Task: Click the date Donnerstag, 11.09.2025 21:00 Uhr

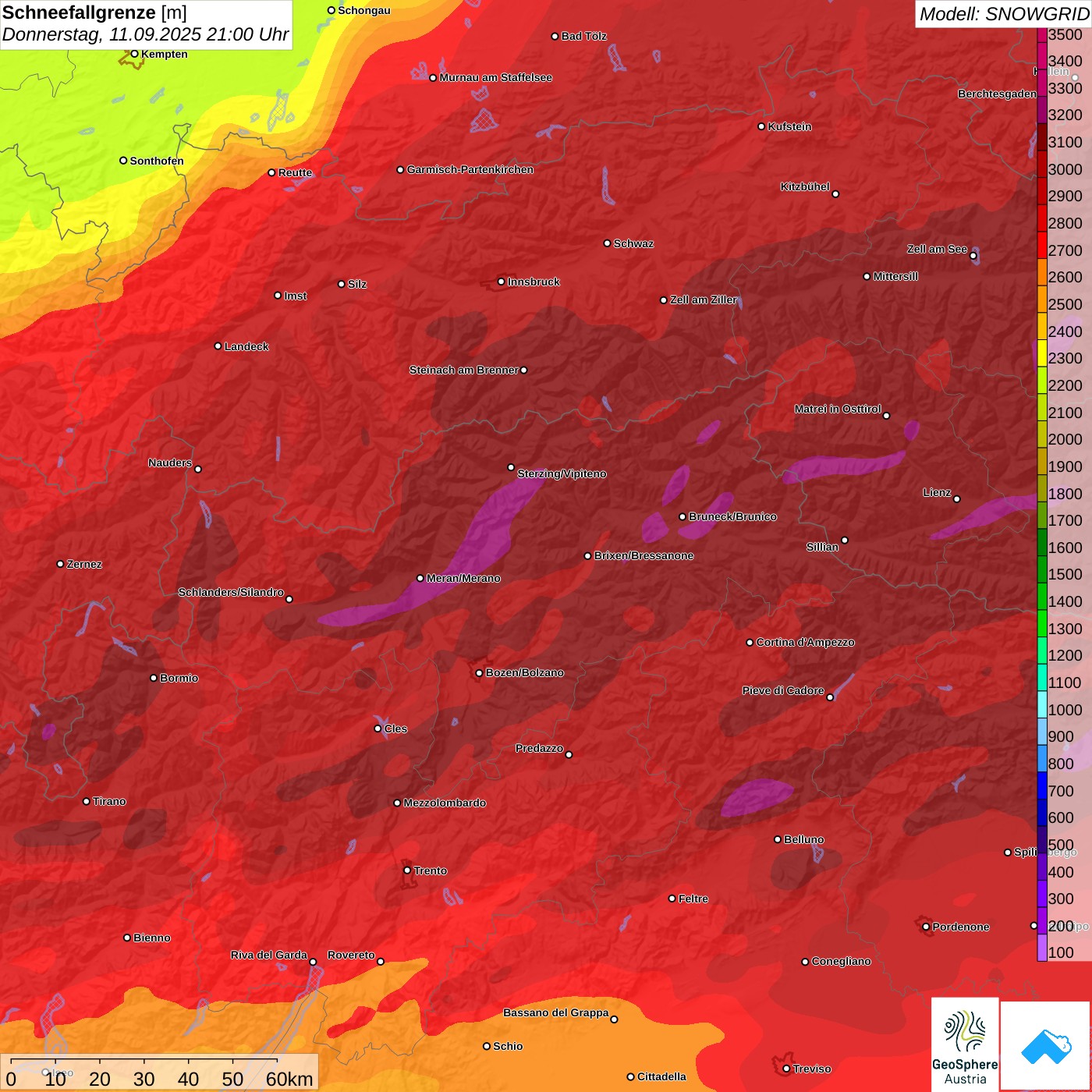Action: (x=145, y=34)
